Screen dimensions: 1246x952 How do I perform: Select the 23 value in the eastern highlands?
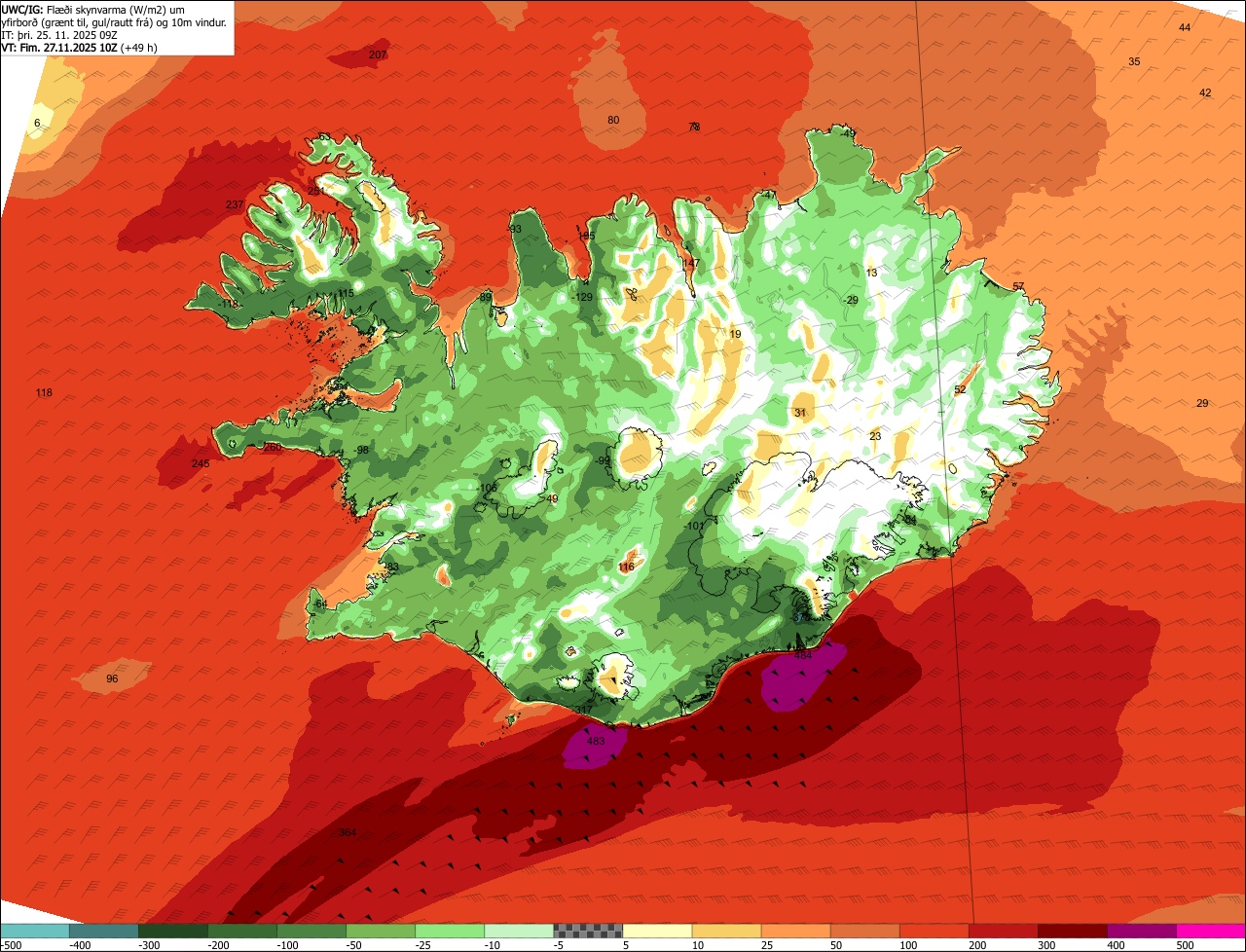point(875,436)
